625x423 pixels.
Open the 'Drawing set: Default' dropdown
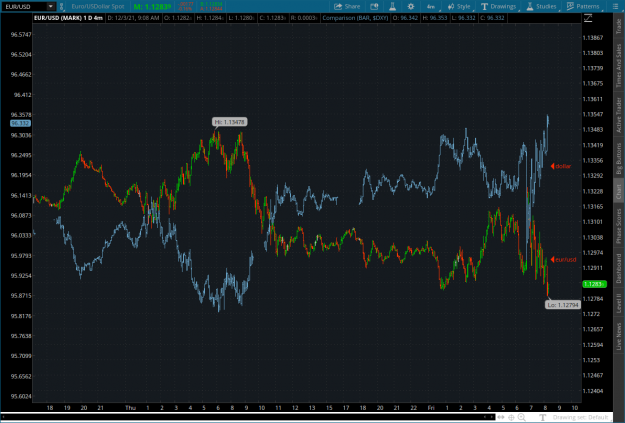point(580,417)
